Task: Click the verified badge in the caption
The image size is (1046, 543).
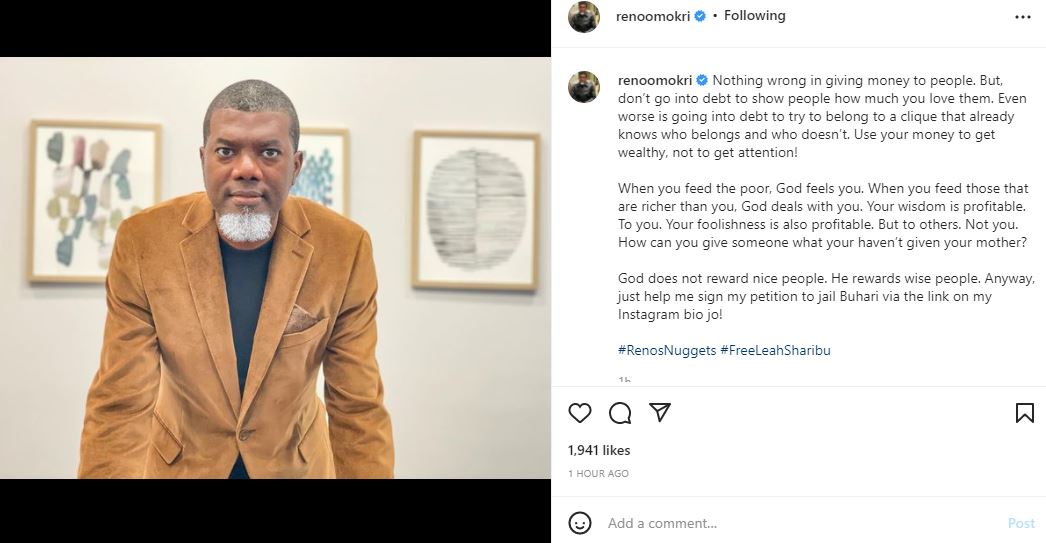Action: pyautogui.click(x=702, y=80)
